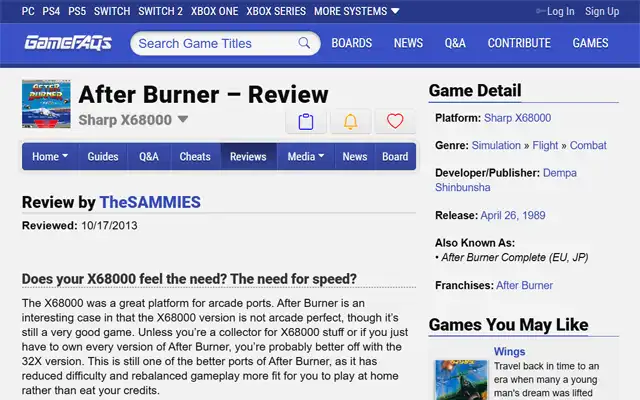Click the Game Detail heading
640x400 pixels.
(x=475, y=91)
